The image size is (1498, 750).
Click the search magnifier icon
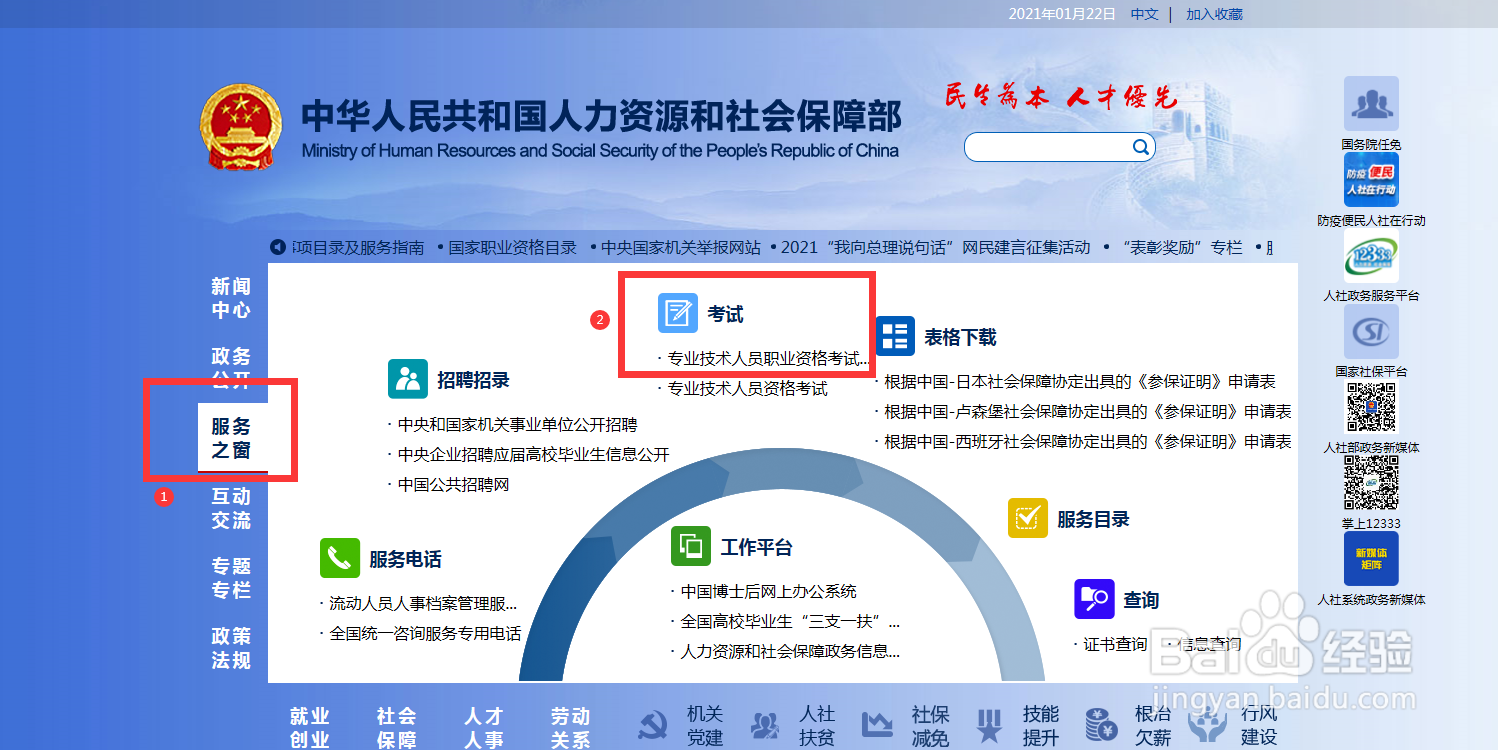pyautogui.click(x=1140, y=148)
